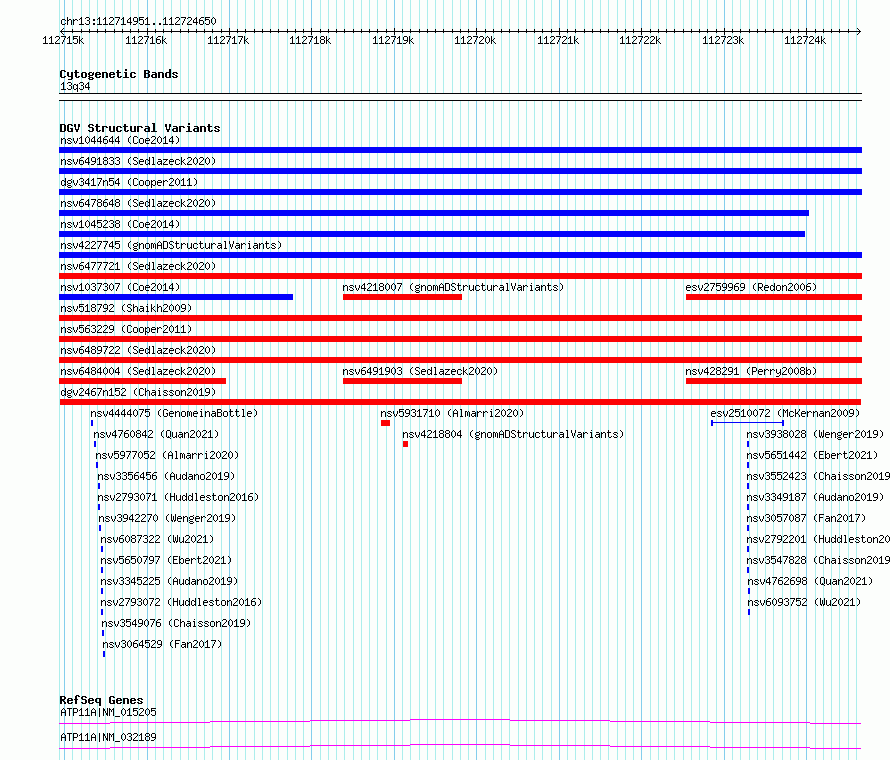Open the ATP11A|NM_032189 gene label
Screen dimensions: 890x760
tap(108, 737)
